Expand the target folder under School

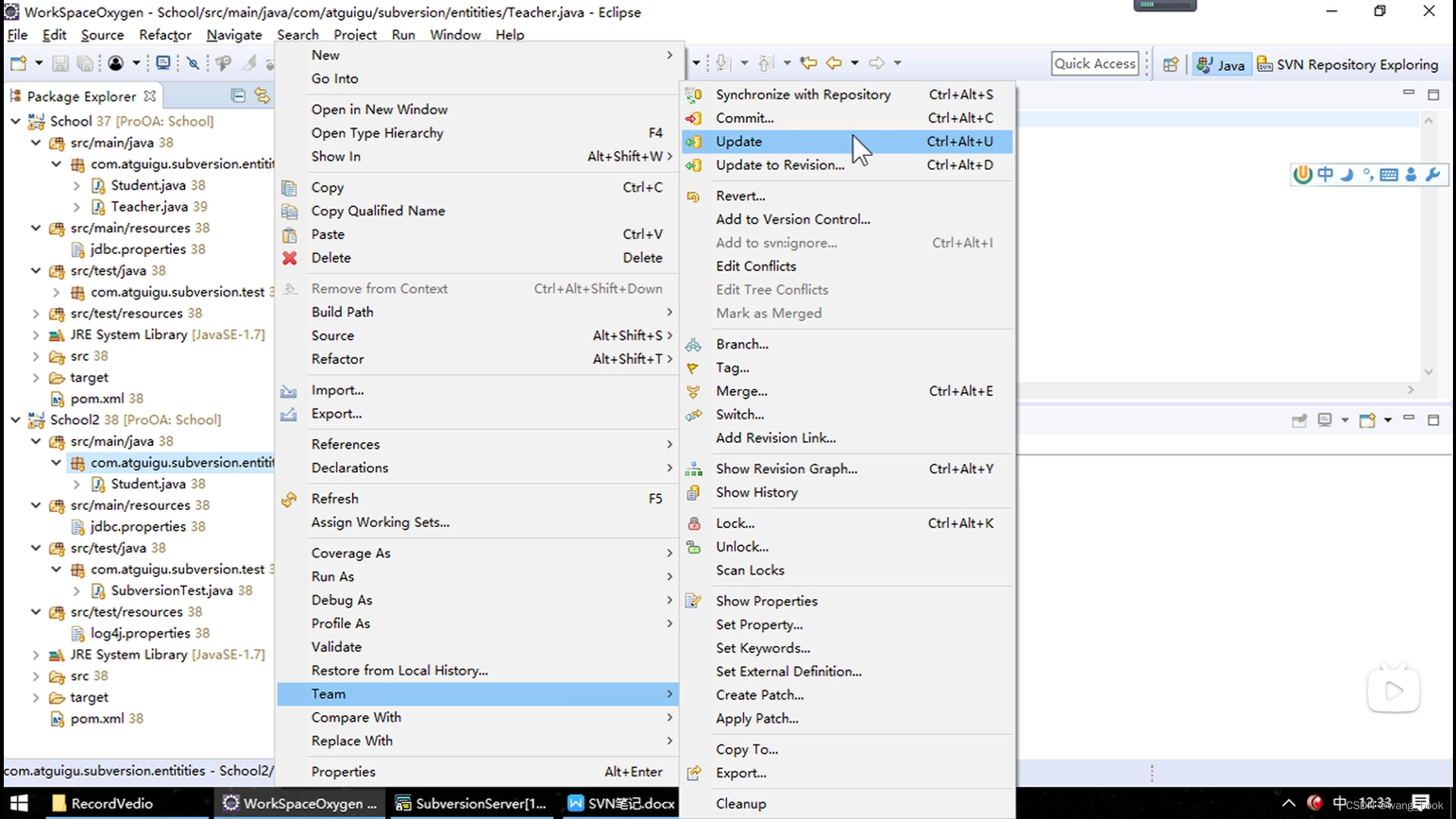(36, 377)
